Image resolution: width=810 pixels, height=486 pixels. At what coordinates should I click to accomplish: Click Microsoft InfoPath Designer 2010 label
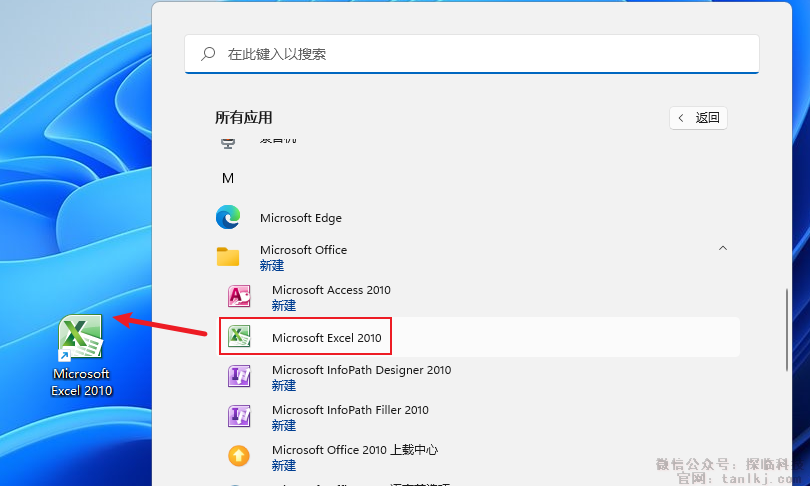(x=362, y=370)
